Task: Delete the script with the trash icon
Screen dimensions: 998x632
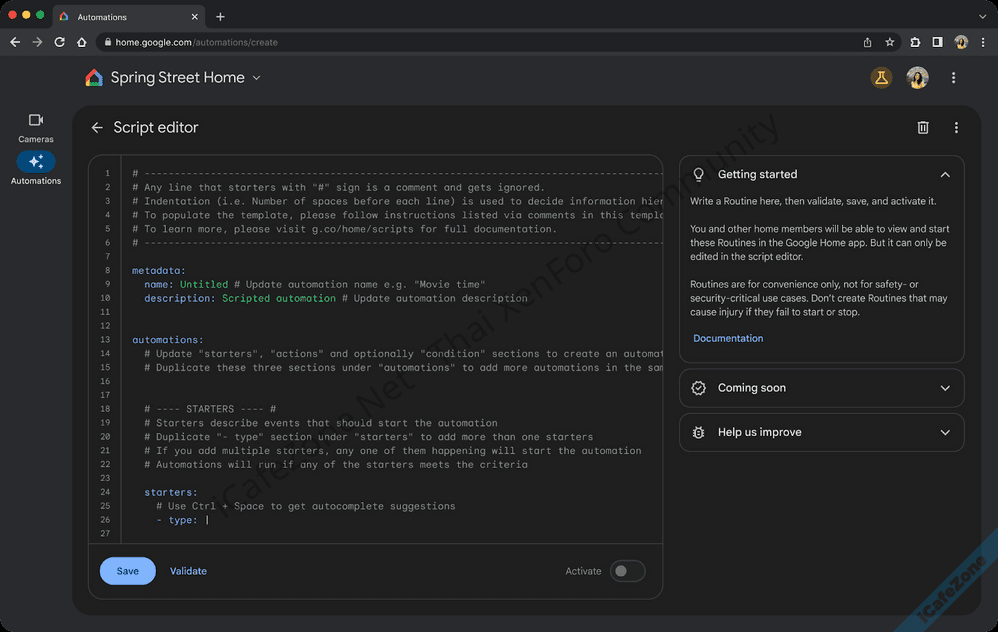Action: click(x=923, y=128)
